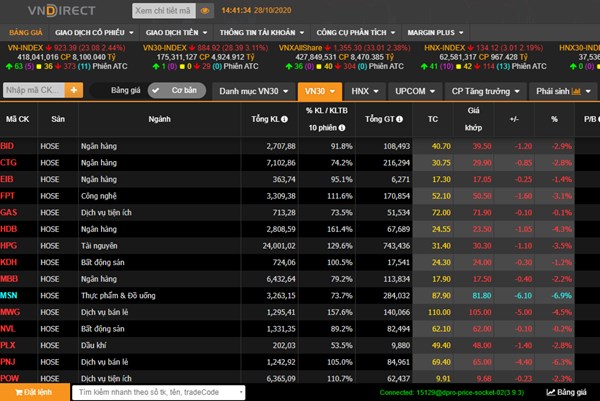Screen dimensions: 600x401
Task: Click the Xem chi tiết mã button
Action: [162, 11]
